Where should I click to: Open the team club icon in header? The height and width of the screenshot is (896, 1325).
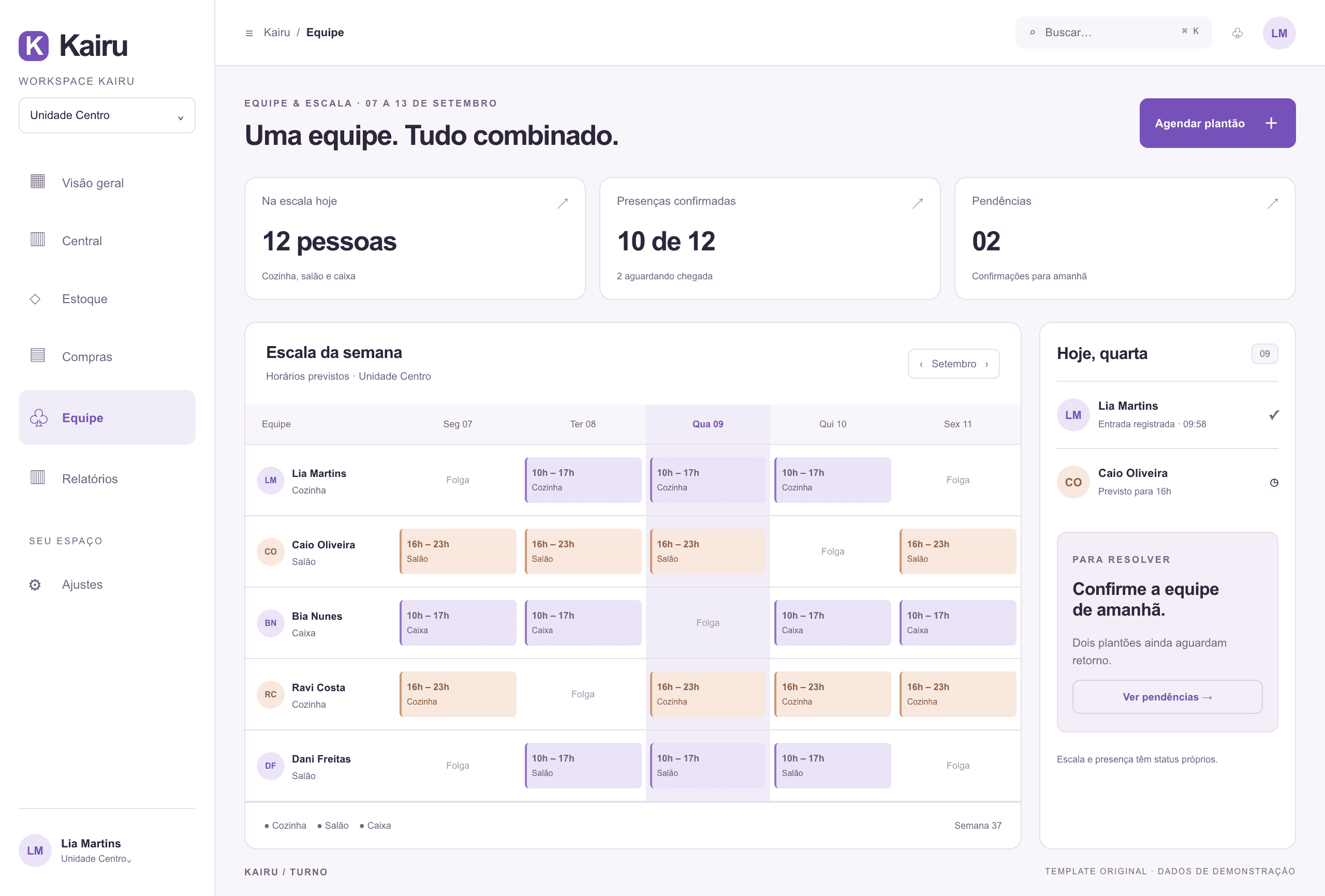[x=1237, y=33]
